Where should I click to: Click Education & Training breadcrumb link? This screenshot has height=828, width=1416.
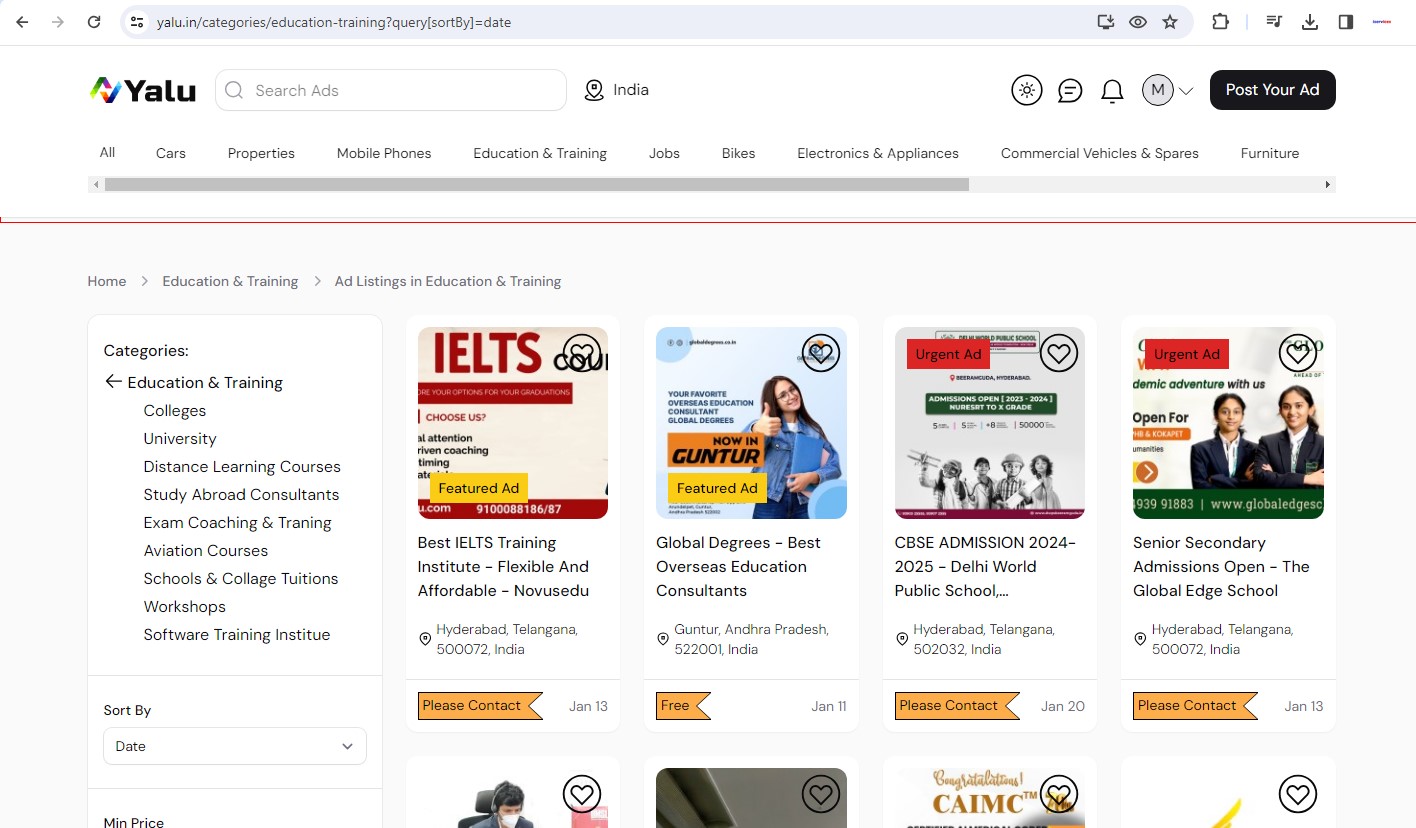click(230, 281)
